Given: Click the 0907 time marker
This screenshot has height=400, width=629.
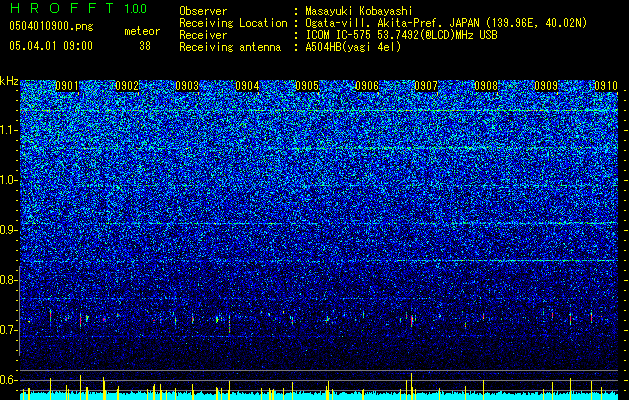Looking at the screenshot, I should pyautogui.click(x=426, y=86).
